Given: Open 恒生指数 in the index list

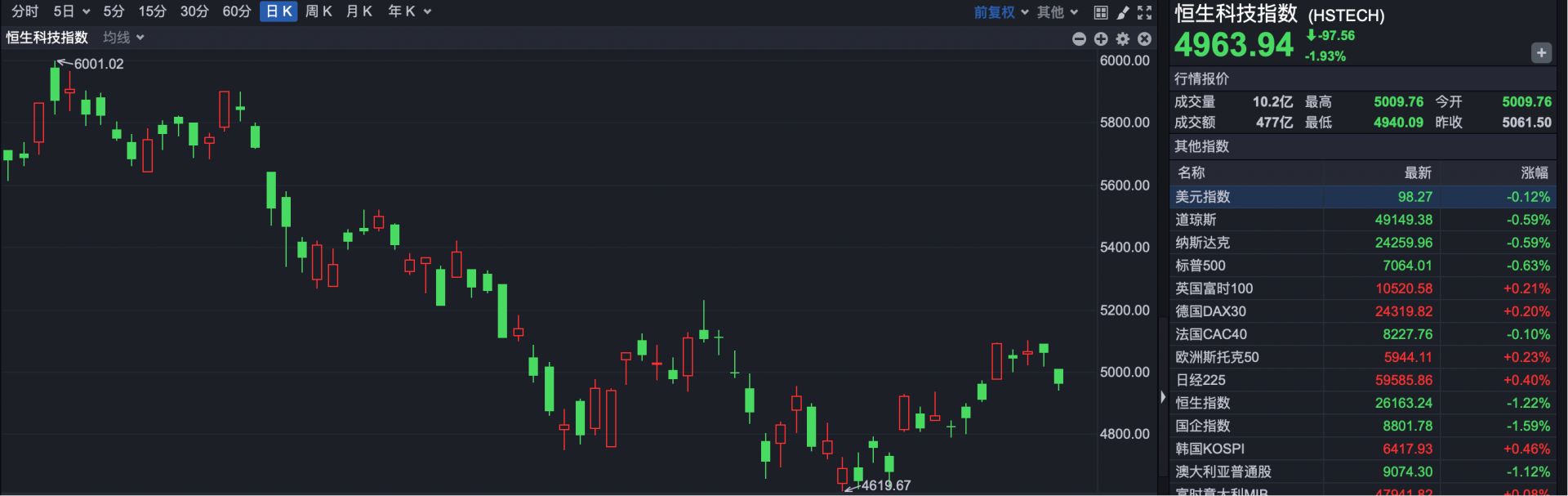Looking at the screenshot, I should [x=1202, y=403].
